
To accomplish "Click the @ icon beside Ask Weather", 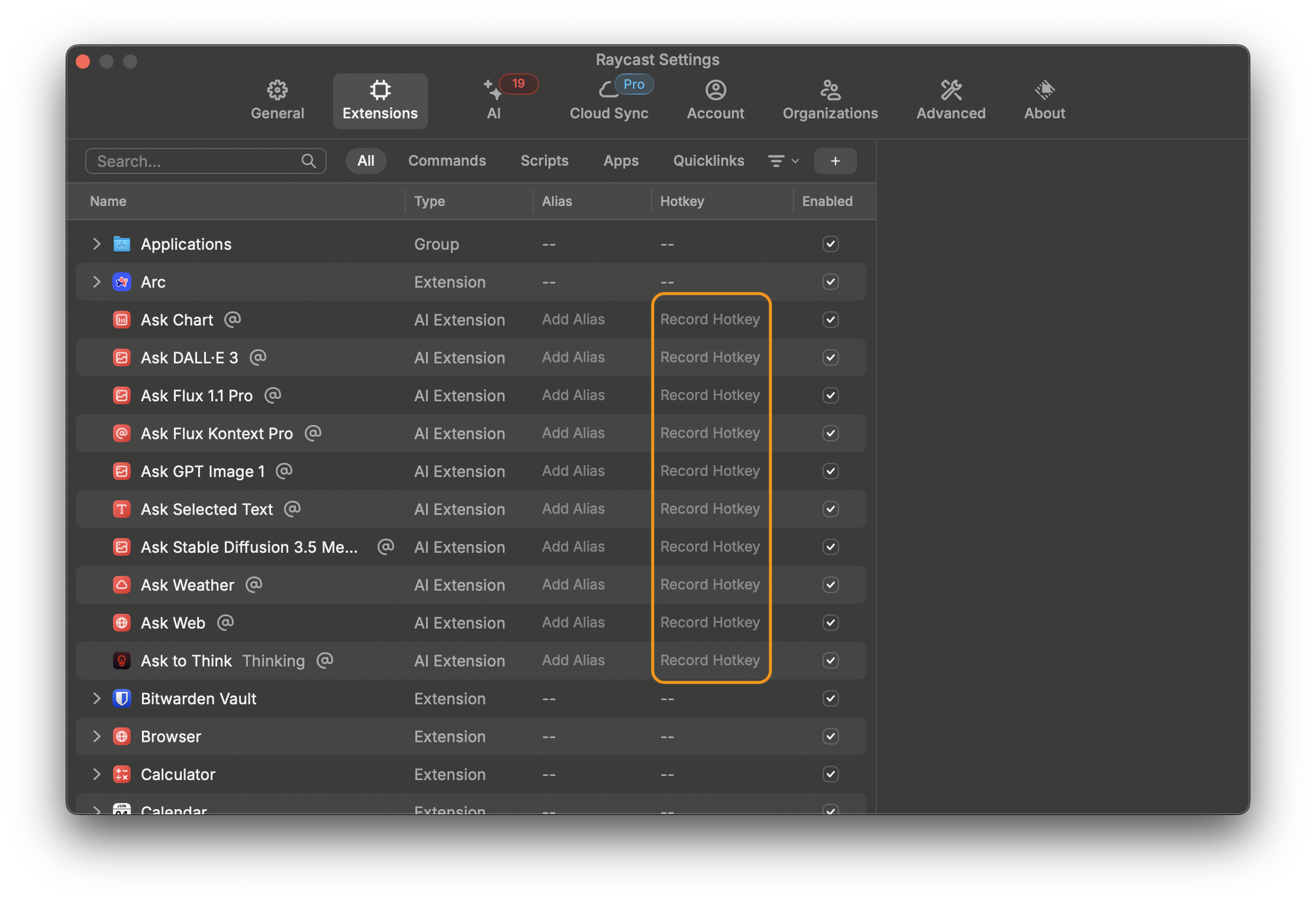I will 254,584.
